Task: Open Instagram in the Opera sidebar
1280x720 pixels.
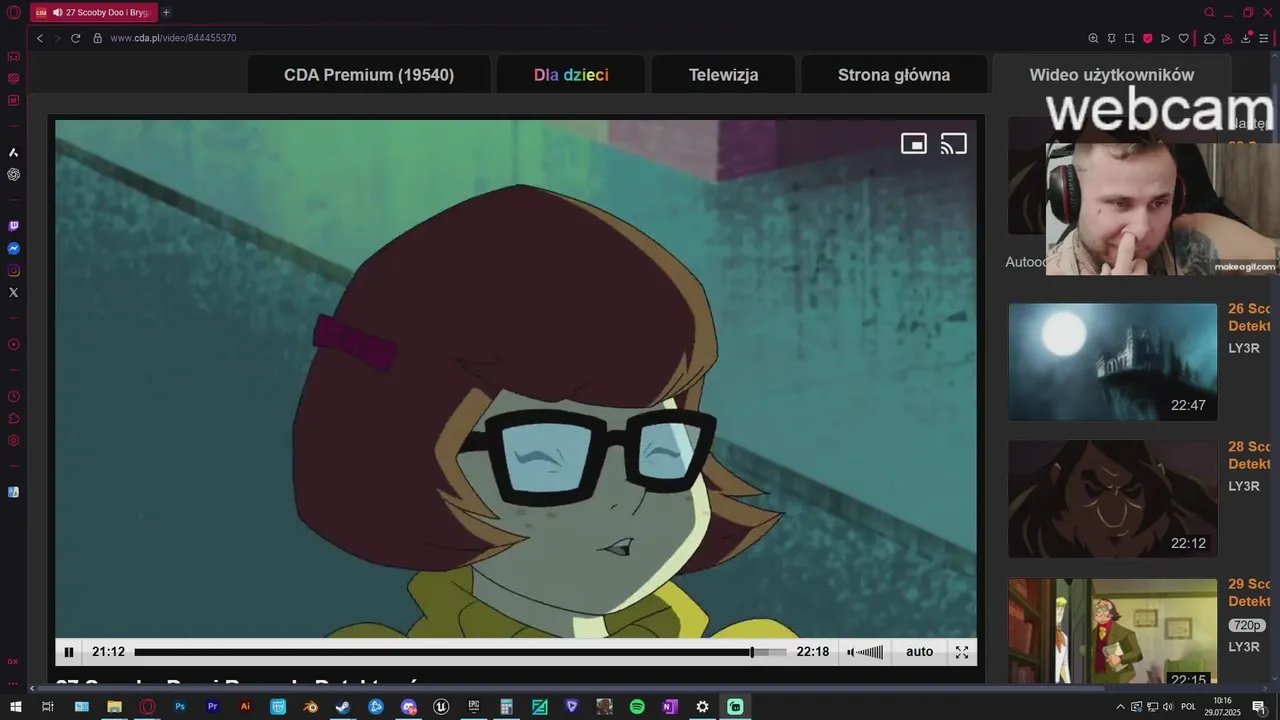Action: point(13,270)
